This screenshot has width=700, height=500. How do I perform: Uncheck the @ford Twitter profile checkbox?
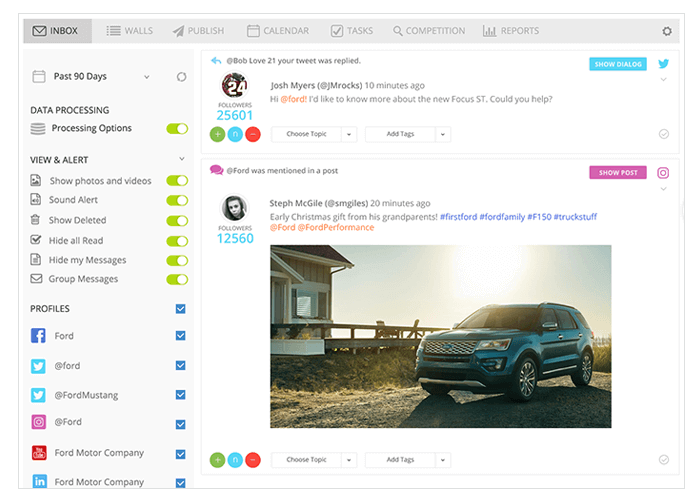[x=180, y=365]
